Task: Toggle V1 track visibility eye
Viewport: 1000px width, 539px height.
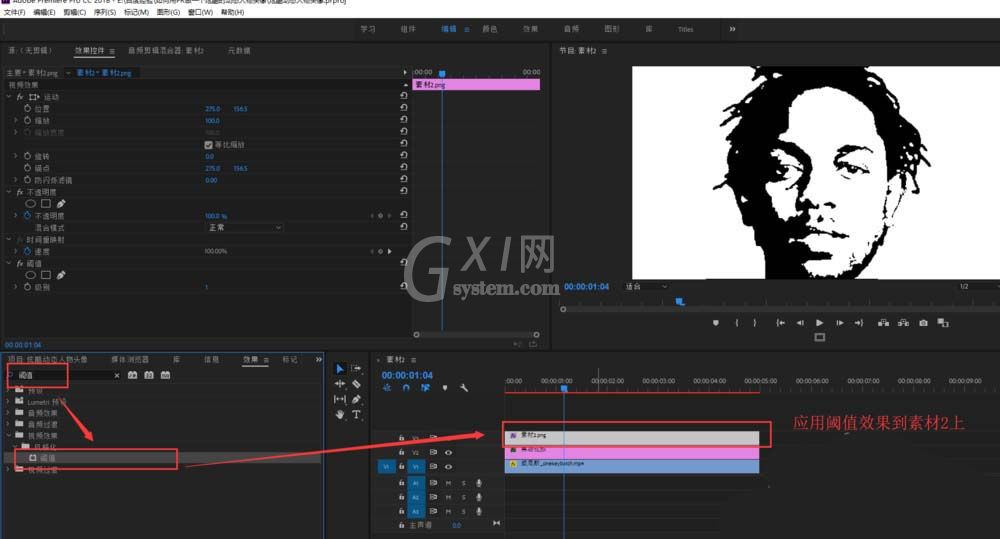Action: (448, 467)
